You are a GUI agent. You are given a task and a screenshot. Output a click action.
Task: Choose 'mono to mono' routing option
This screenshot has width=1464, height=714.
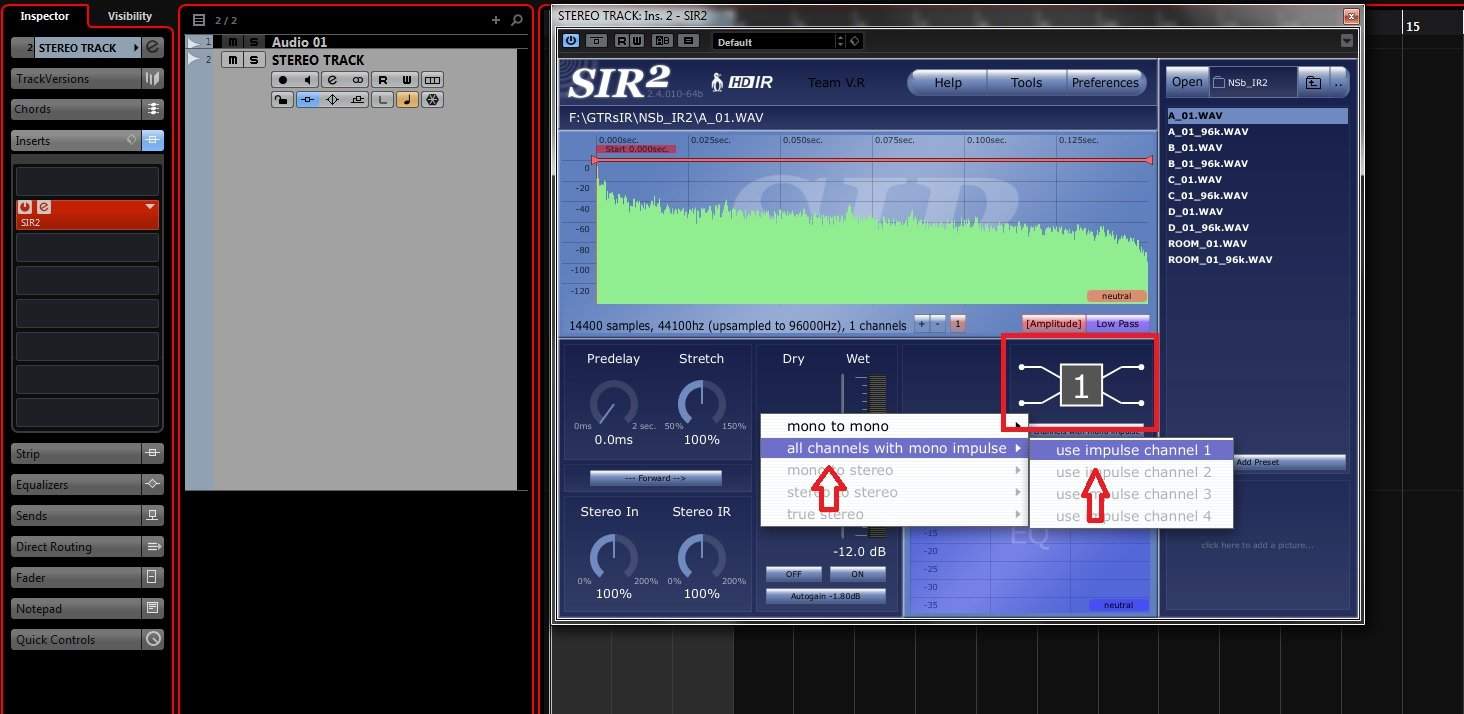pos(894,426)
